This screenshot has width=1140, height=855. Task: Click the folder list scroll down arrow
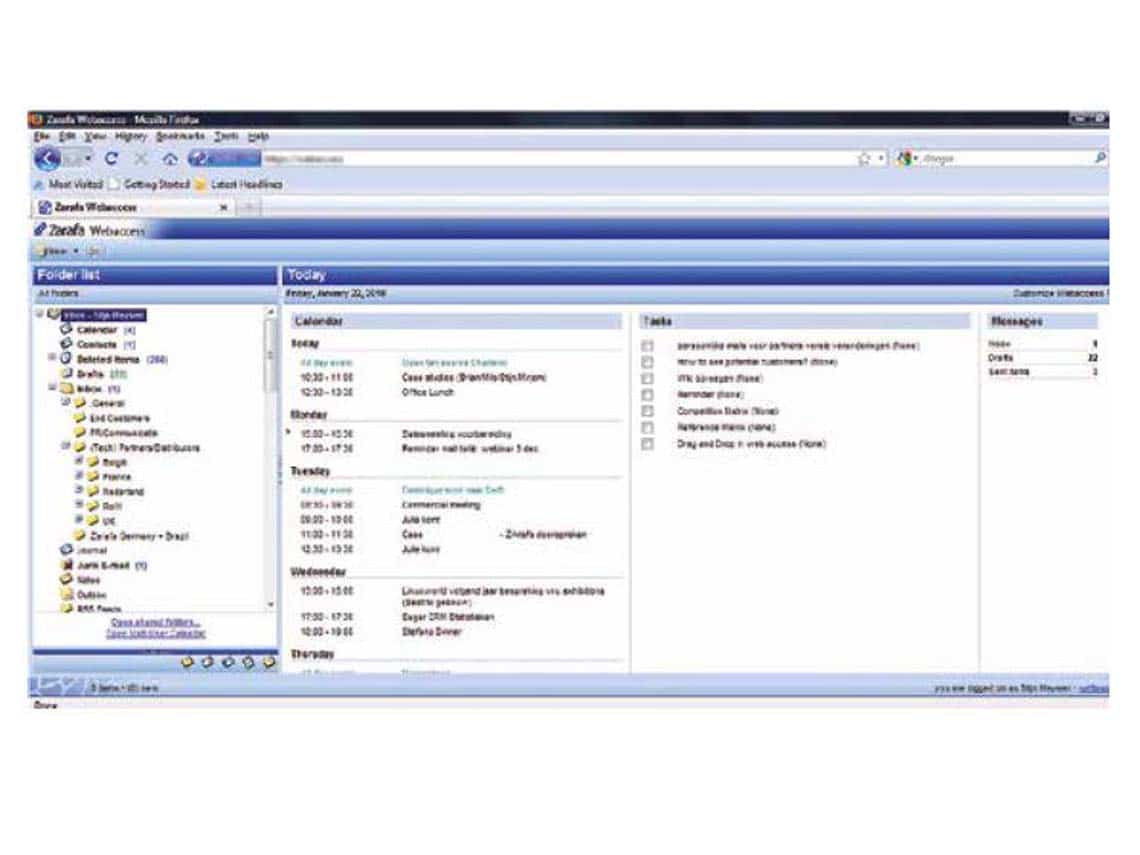[x=270, y=605]
